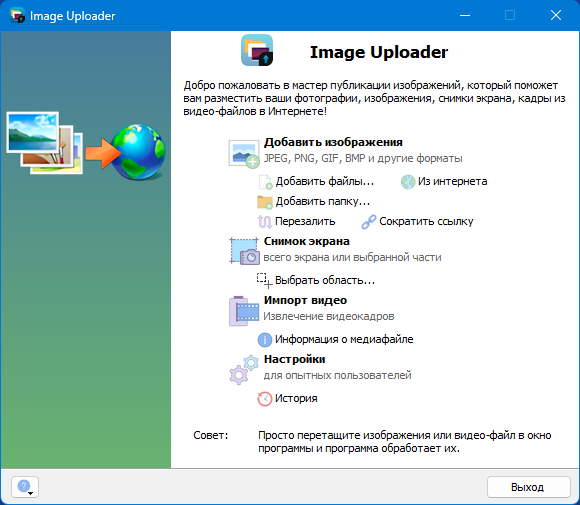Click the chain link icon for shortening links

click(x=369, y=222)
